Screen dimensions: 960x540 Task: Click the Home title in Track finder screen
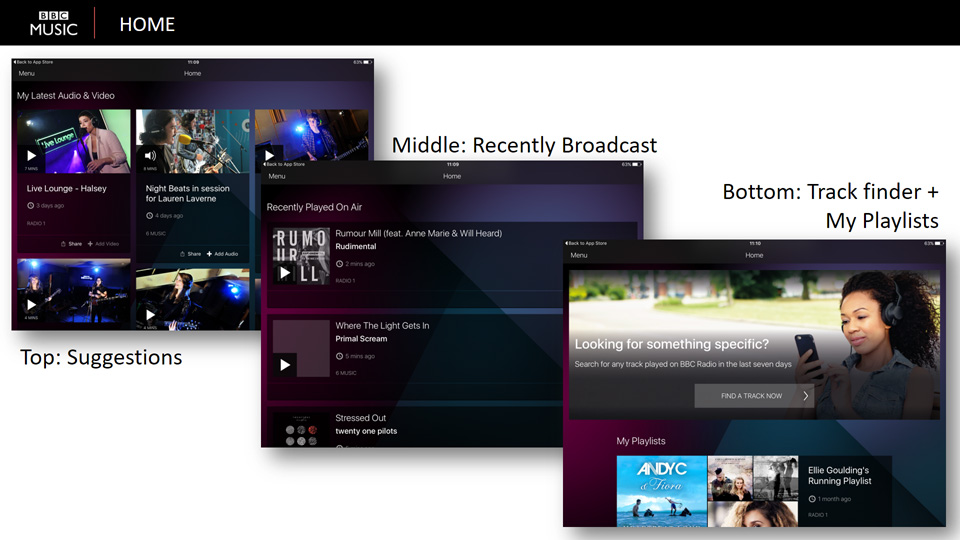point(754,255)
